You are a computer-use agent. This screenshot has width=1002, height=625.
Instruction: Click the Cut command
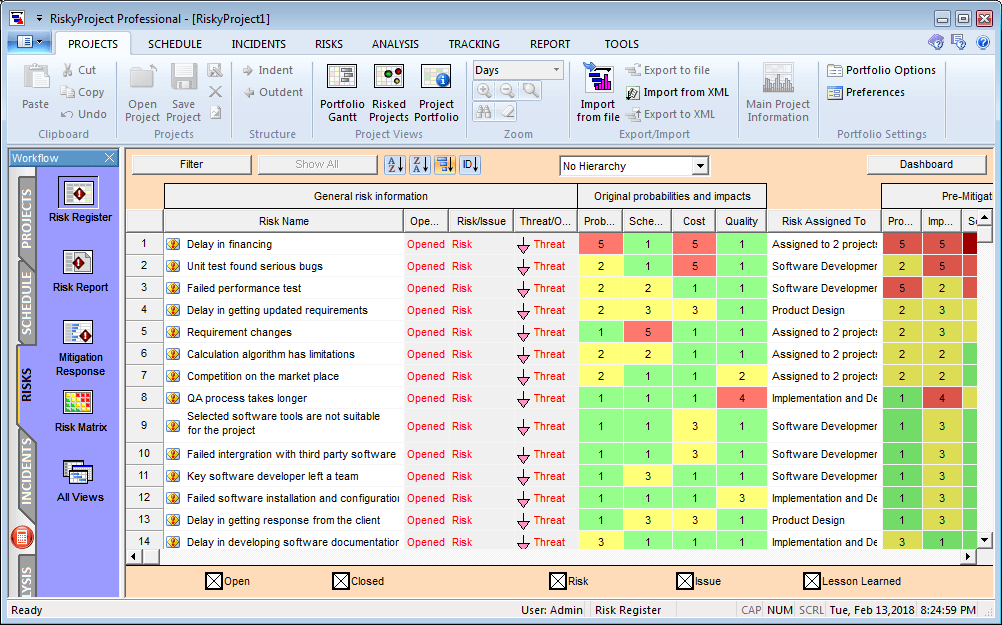click(79, 70)
